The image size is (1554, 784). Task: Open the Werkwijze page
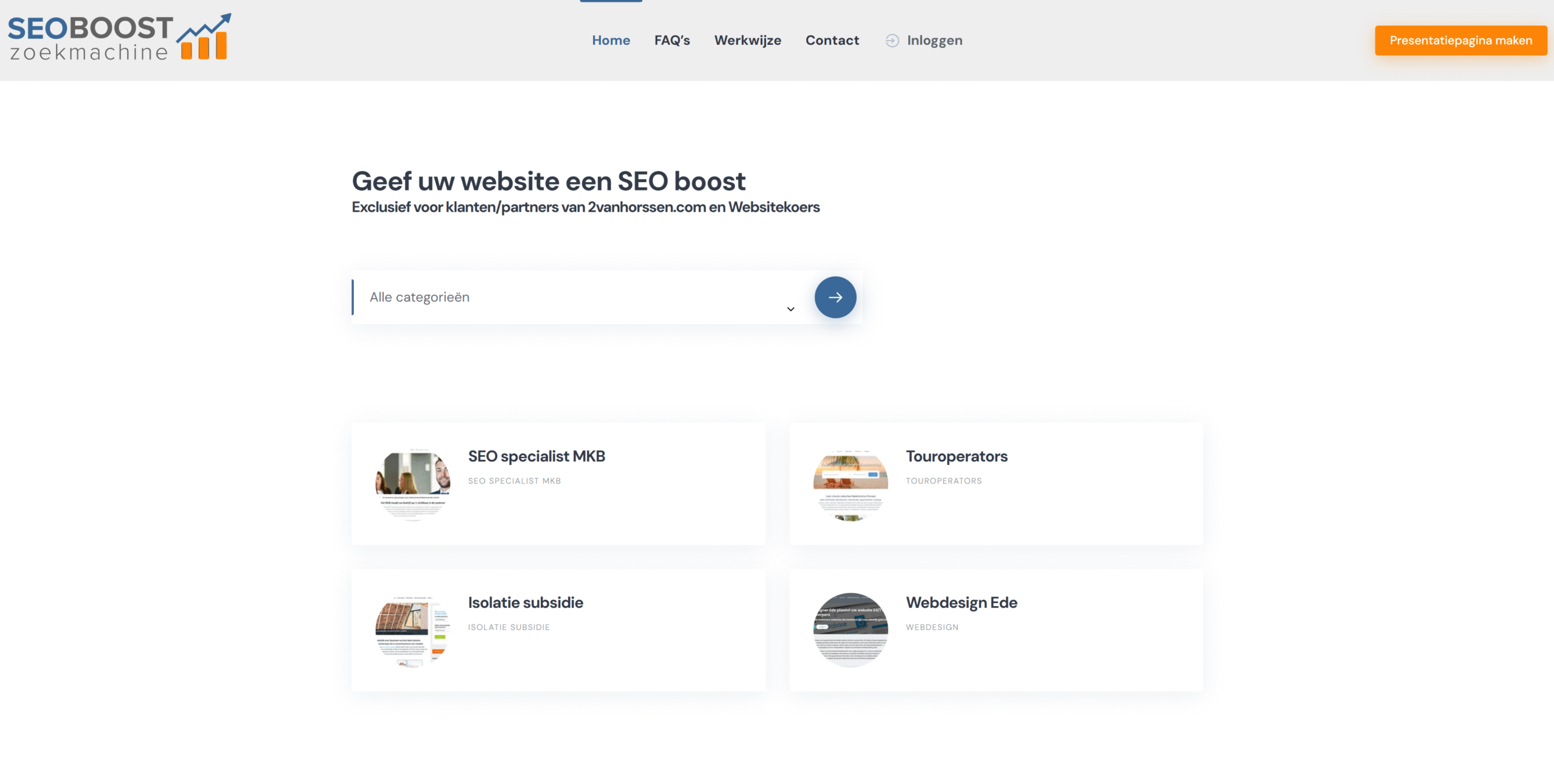(x=747, y=41)
